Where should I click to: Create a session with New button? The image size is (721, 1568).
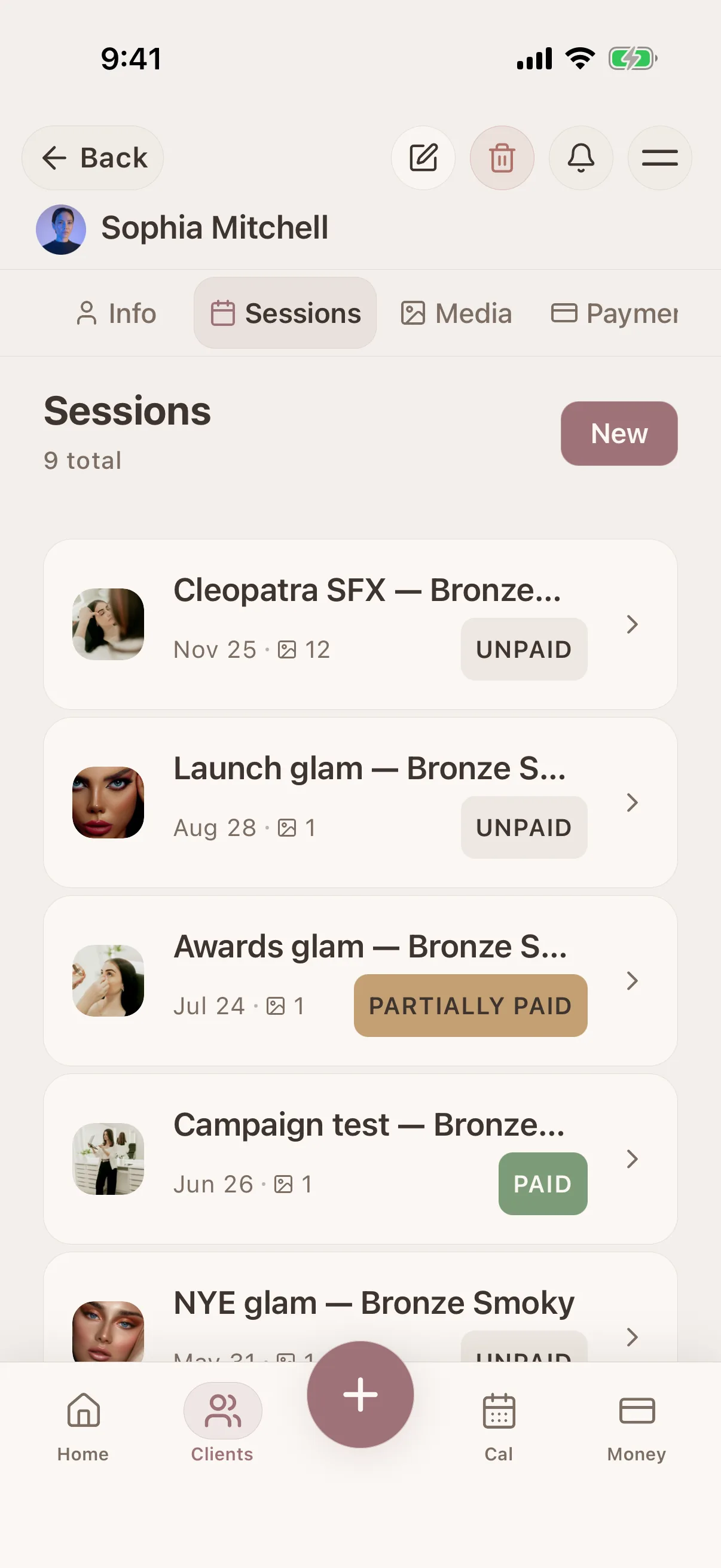click(x=619, y=434)
